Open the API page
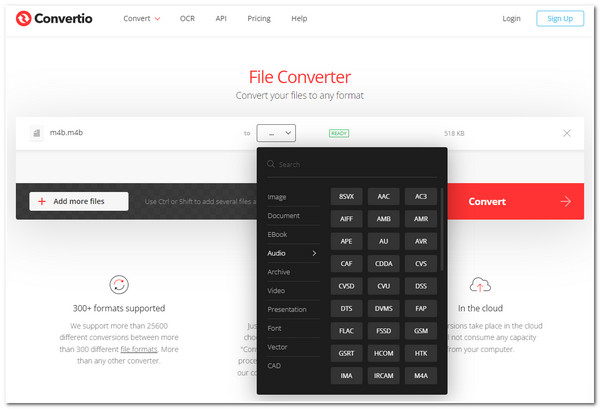 click(x=221, y=18)
